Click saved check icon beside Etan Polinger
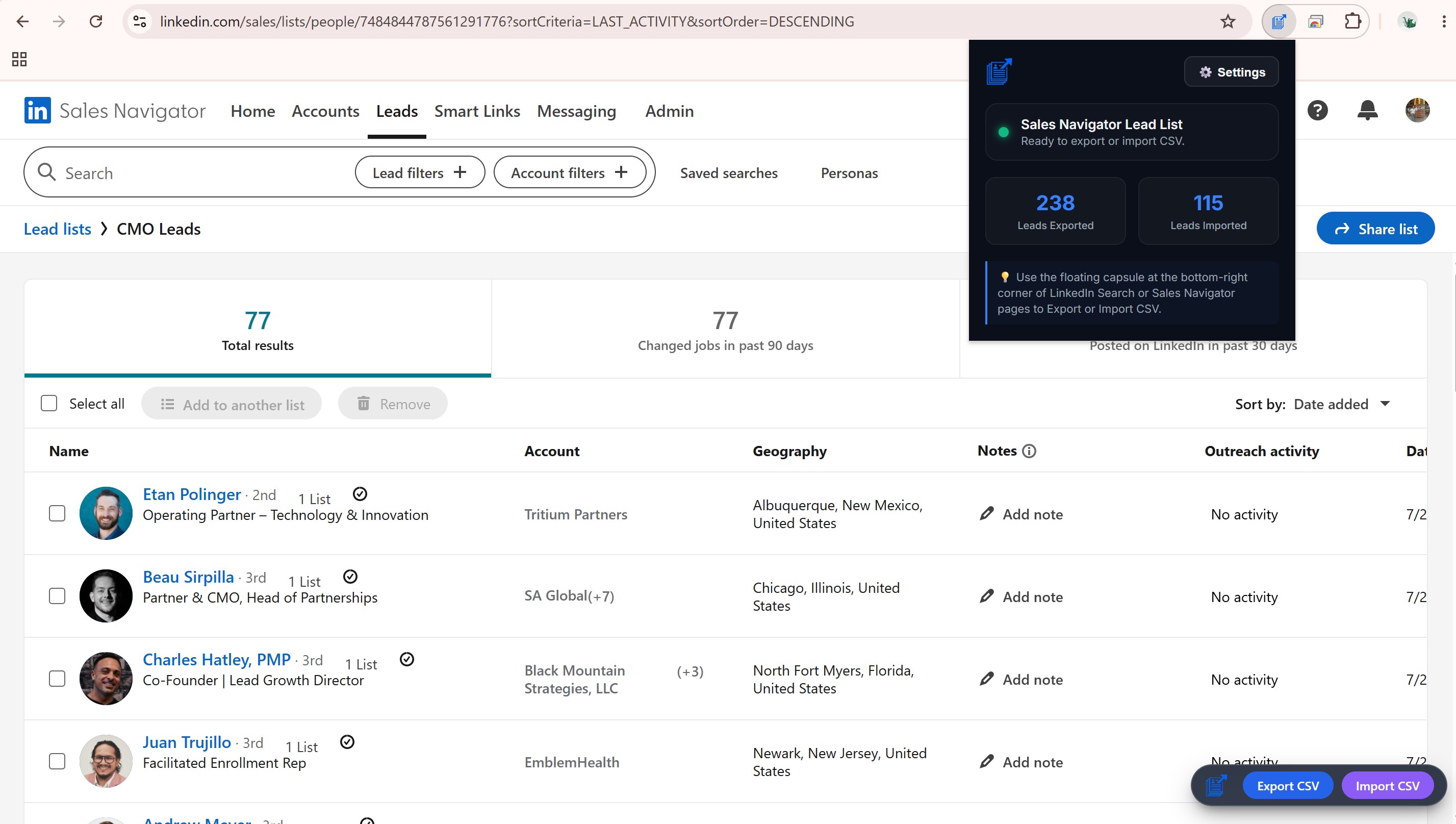Screen dimensions: 1456x824 point(360,494)
